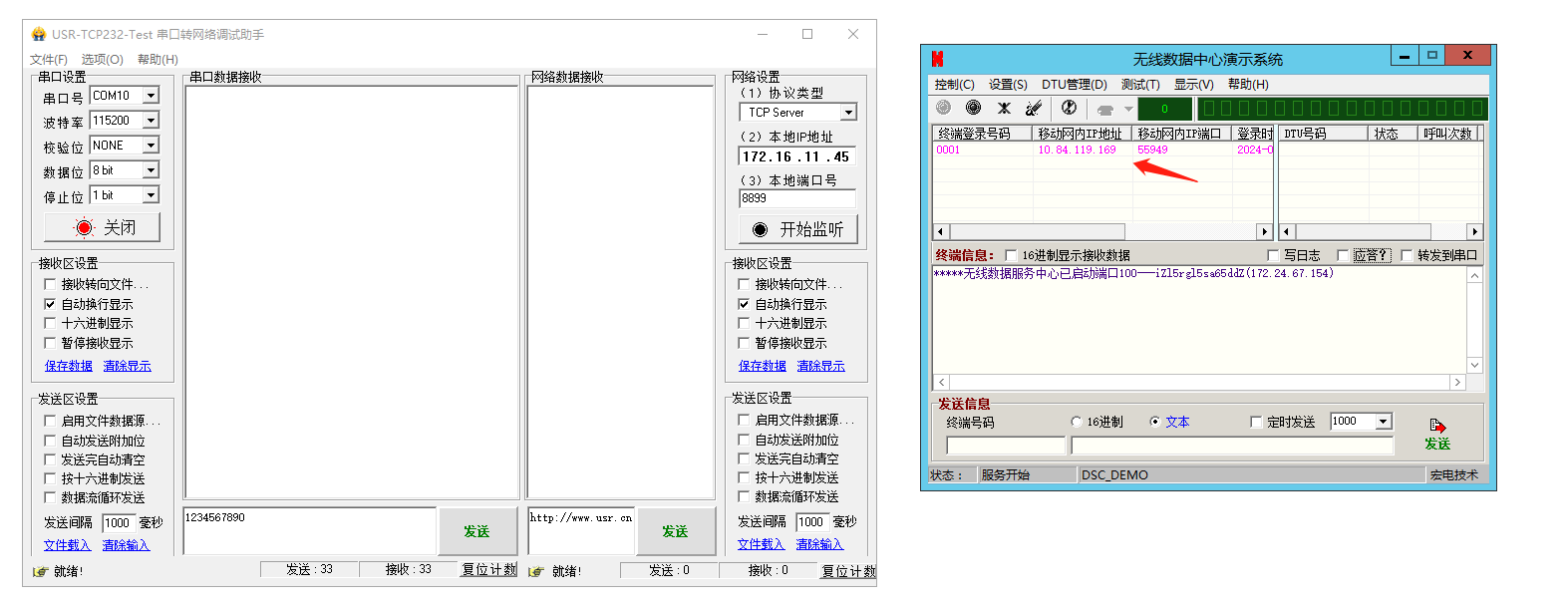Viewport: 1568px width, 605px height.
Task: Click the round clock-like toolbar icon
Action: (x=1069, y=108)
